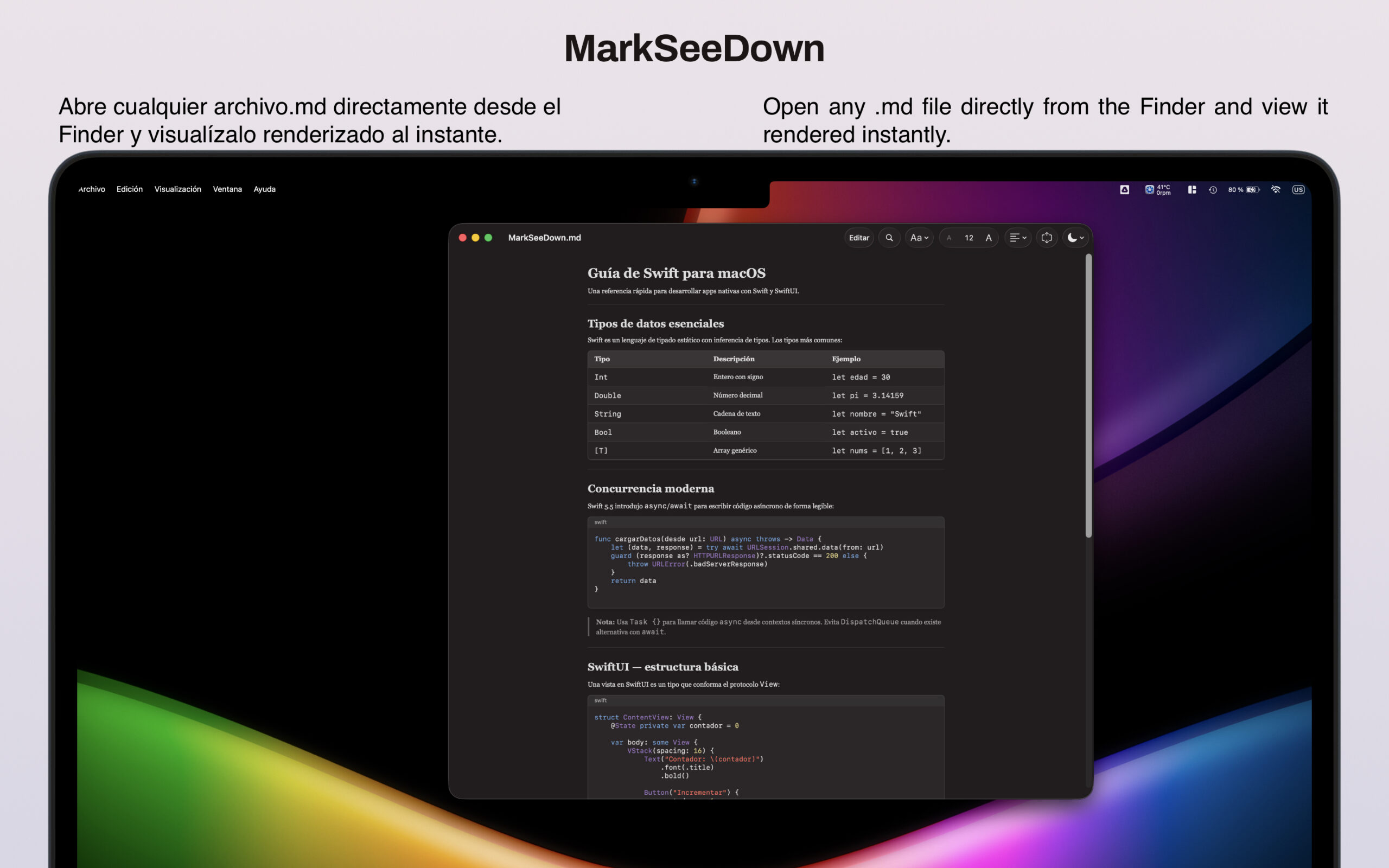Viewport: 1389px width, 868px height.
Task: Click the battery icon showing 80 %
Action: pyautogui.click(x=1243, y=189)
